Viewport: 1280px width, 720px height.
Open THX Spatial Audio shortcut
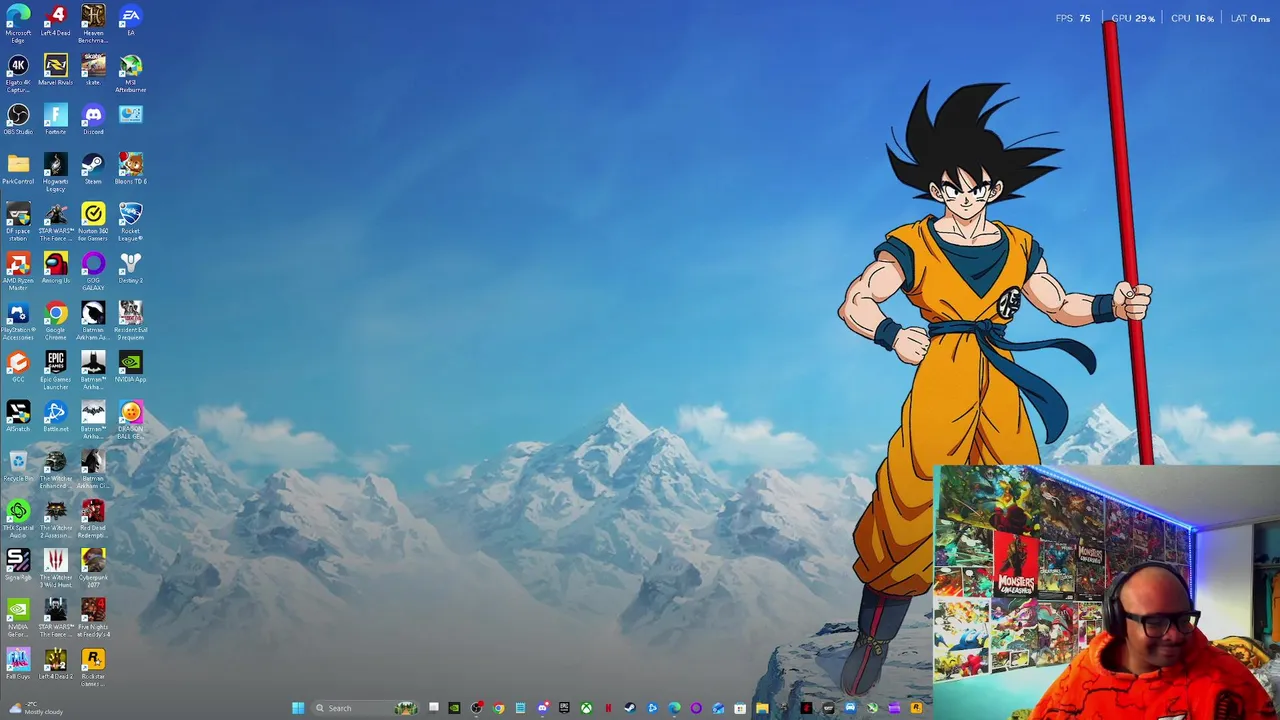pyautogui.click(x=18, y=519)
